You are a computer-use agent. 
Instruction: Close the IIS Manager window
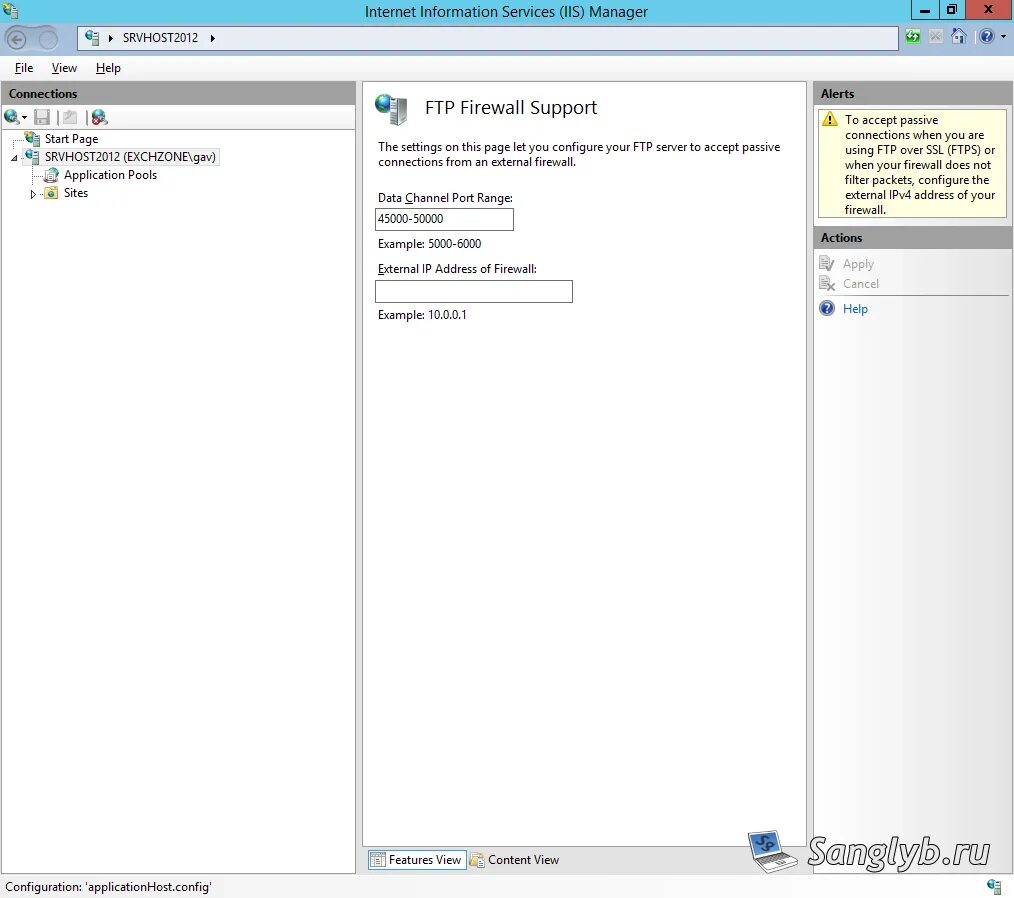[989, 10]
